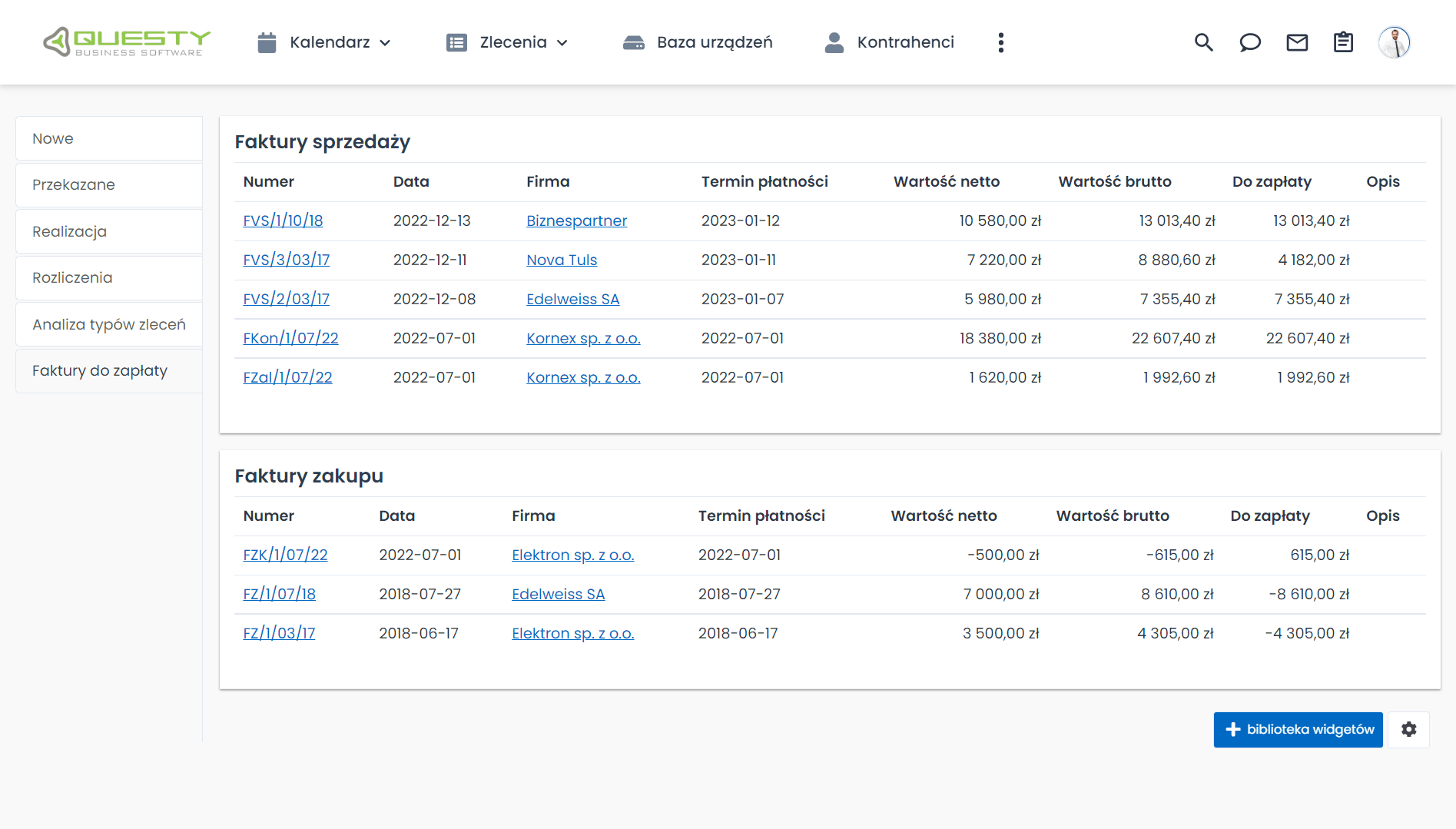This screenshot has height=829, width=1456.
Task: Open the chat bubble icon
Action: coord(1250,42)
